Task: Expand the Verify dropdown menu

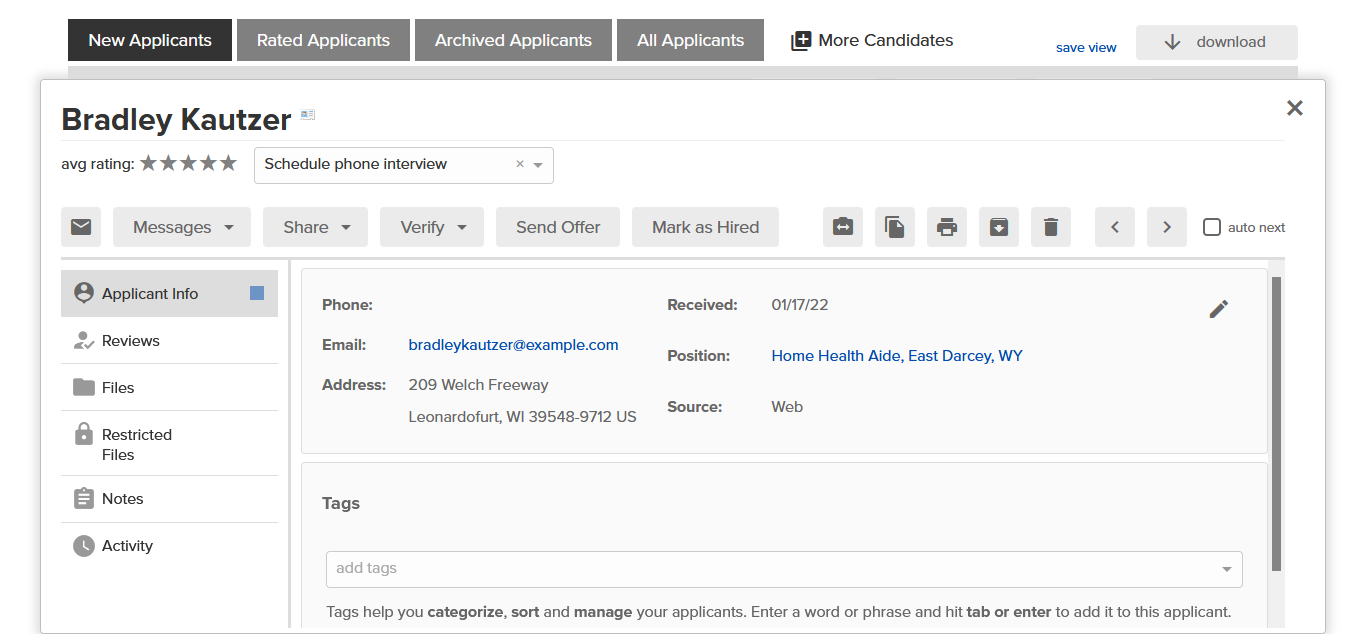Action: tap(431, 227)
